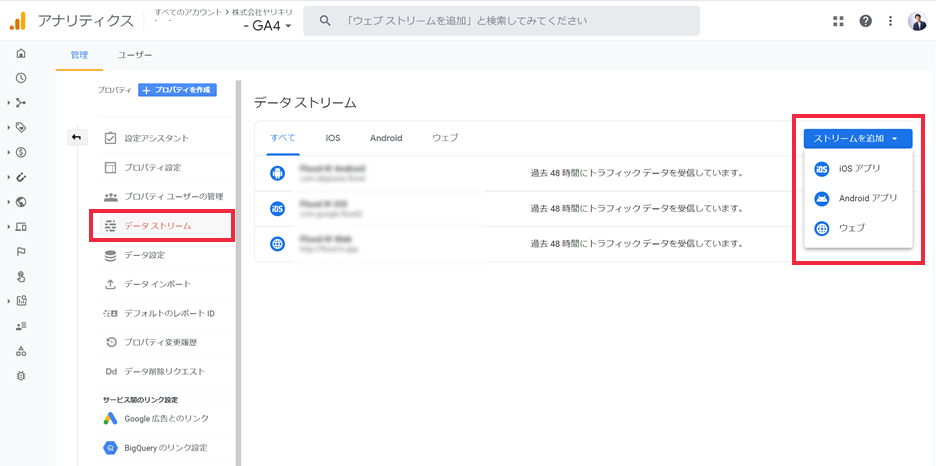
Task: Open the realtime clock icon in sidebar
Action: tap(21, 78)
